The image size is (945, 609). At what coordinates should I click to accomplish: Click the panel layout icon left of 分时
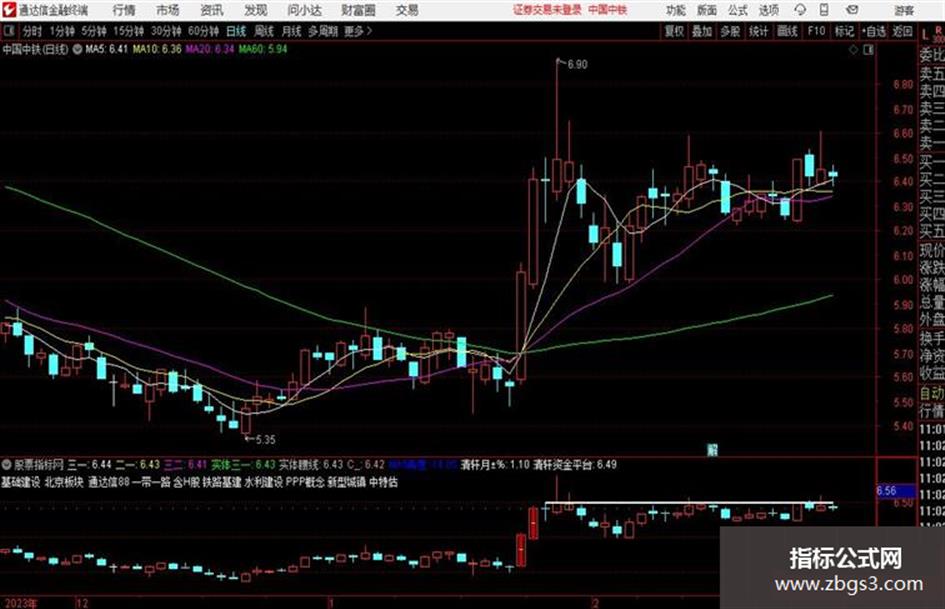click(9, 31)
